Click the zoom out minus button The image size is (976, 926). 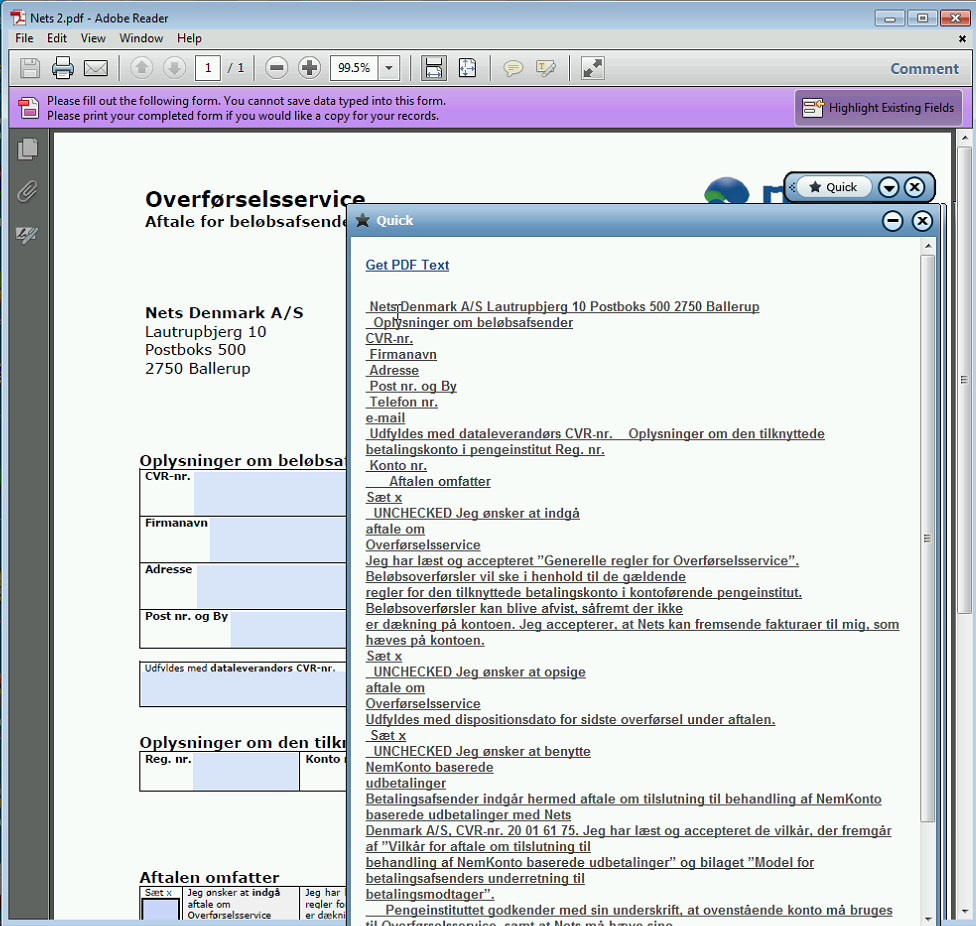point(277,68)
